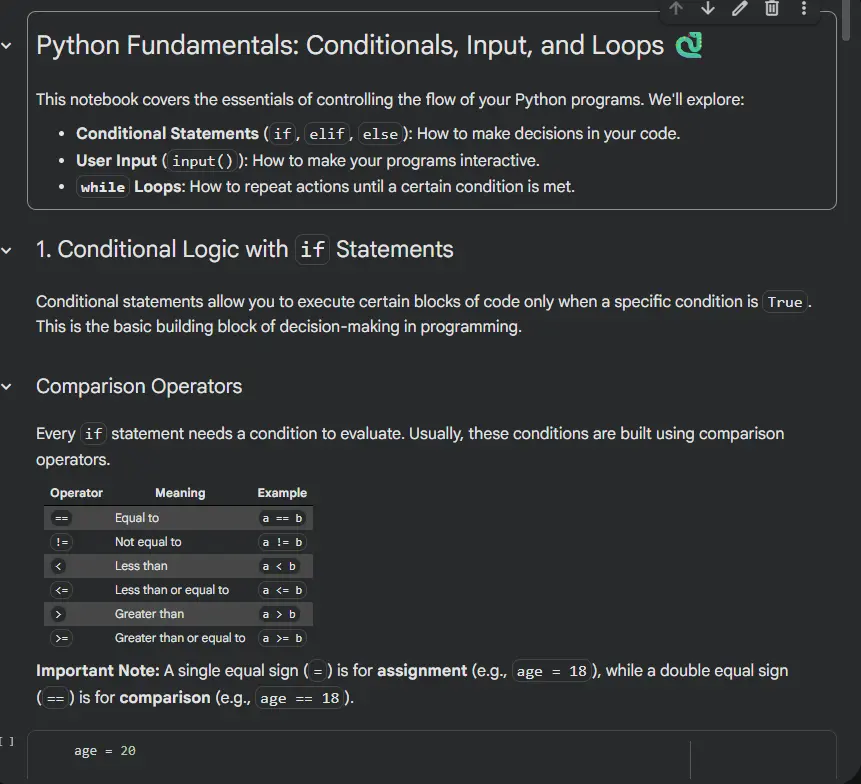Click the Colab icon beside the notebook title

coord(688,45)
